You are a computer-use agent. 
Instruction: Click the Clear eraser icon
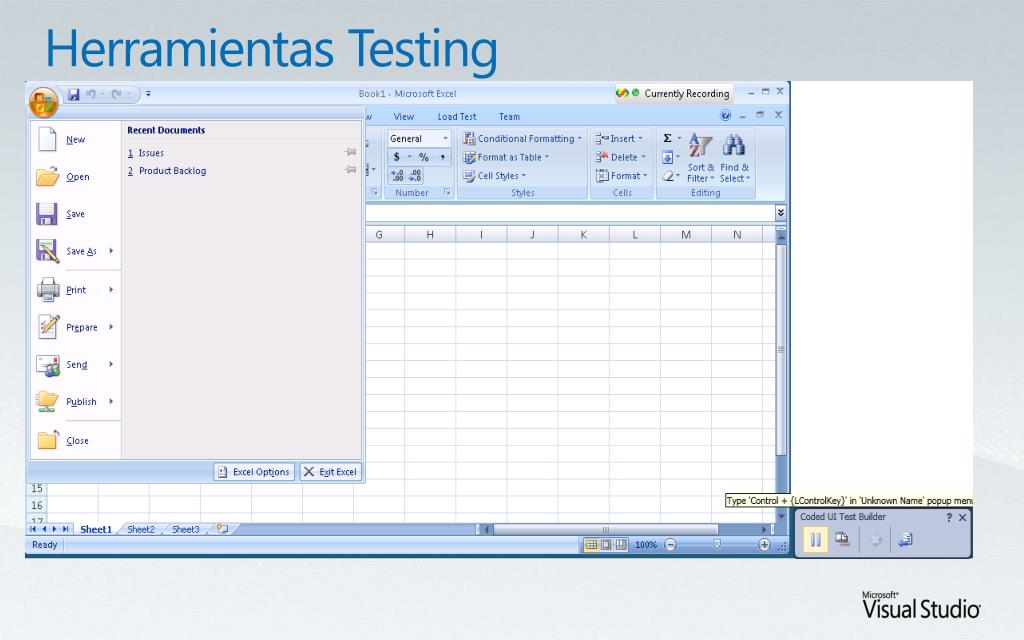click(667, 176)
